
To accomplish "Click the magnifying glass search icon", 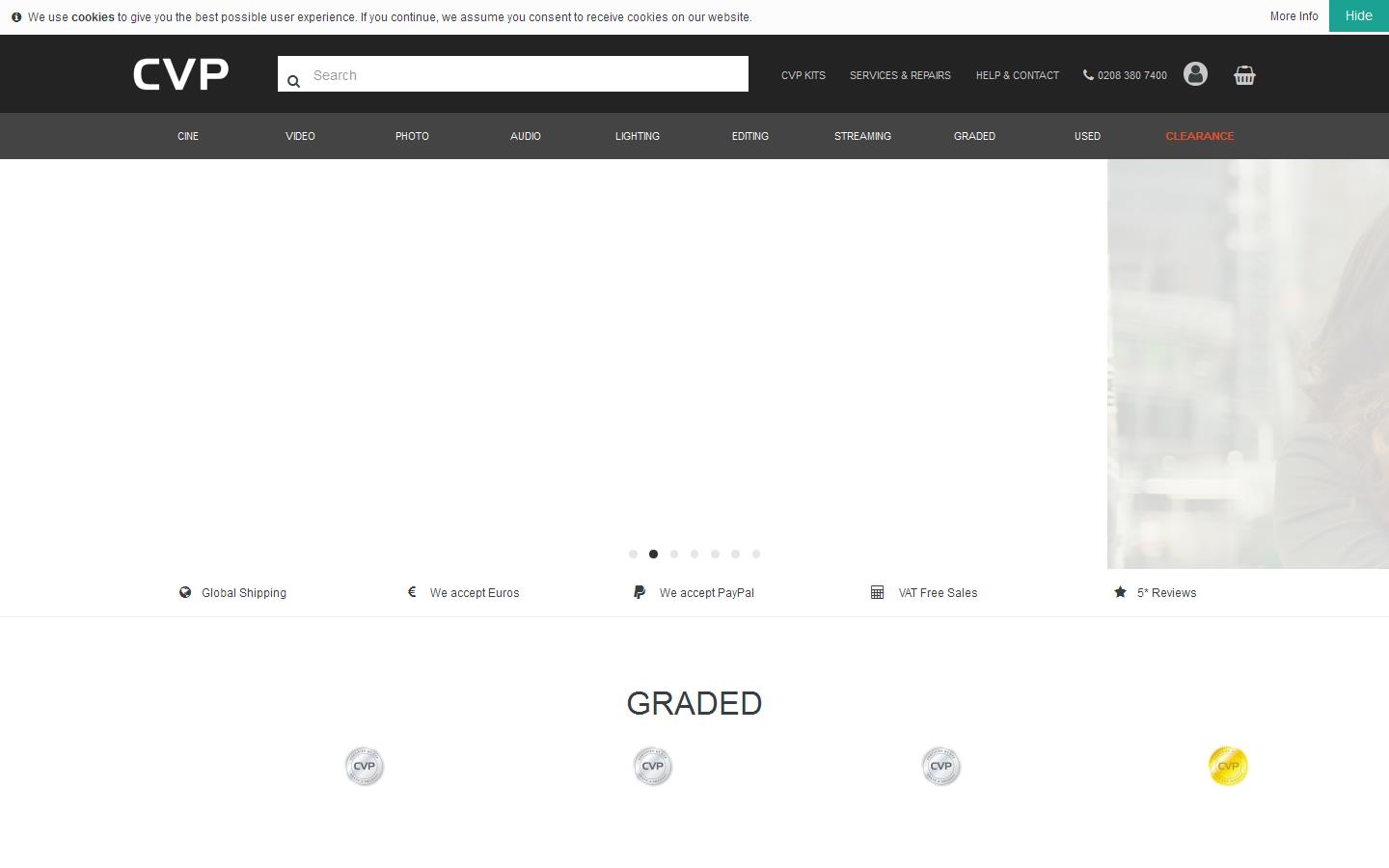I will (294, 81).
